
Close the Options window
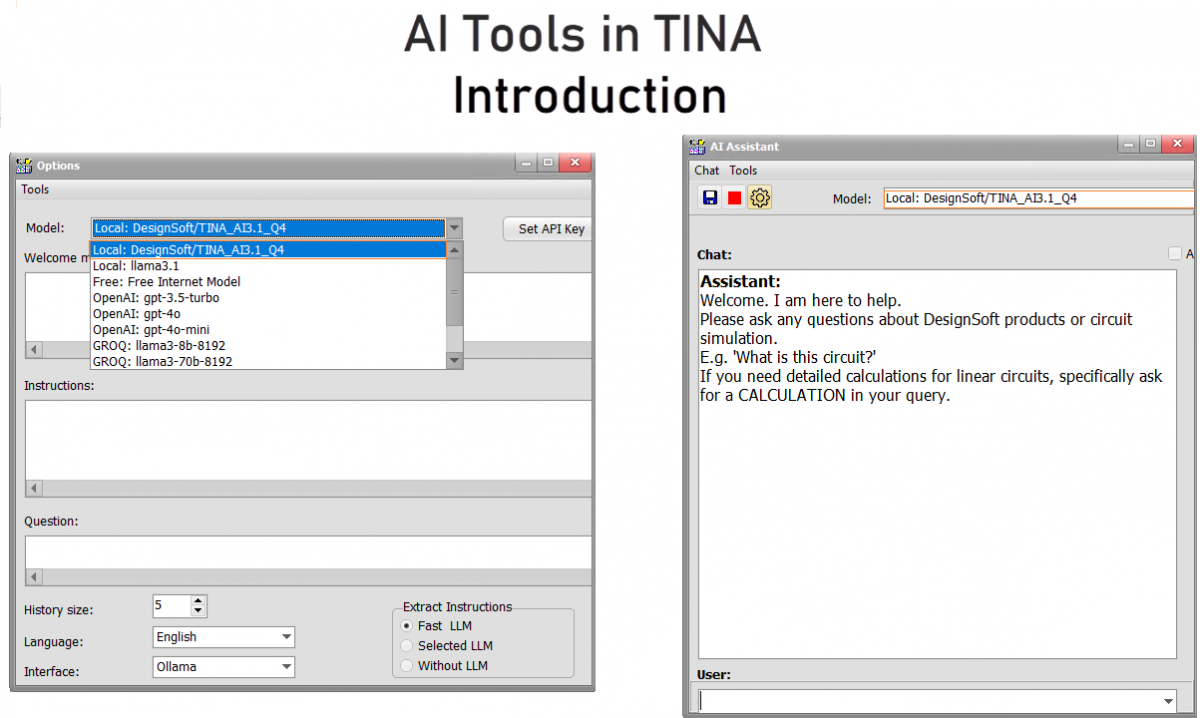click(574, 163)
